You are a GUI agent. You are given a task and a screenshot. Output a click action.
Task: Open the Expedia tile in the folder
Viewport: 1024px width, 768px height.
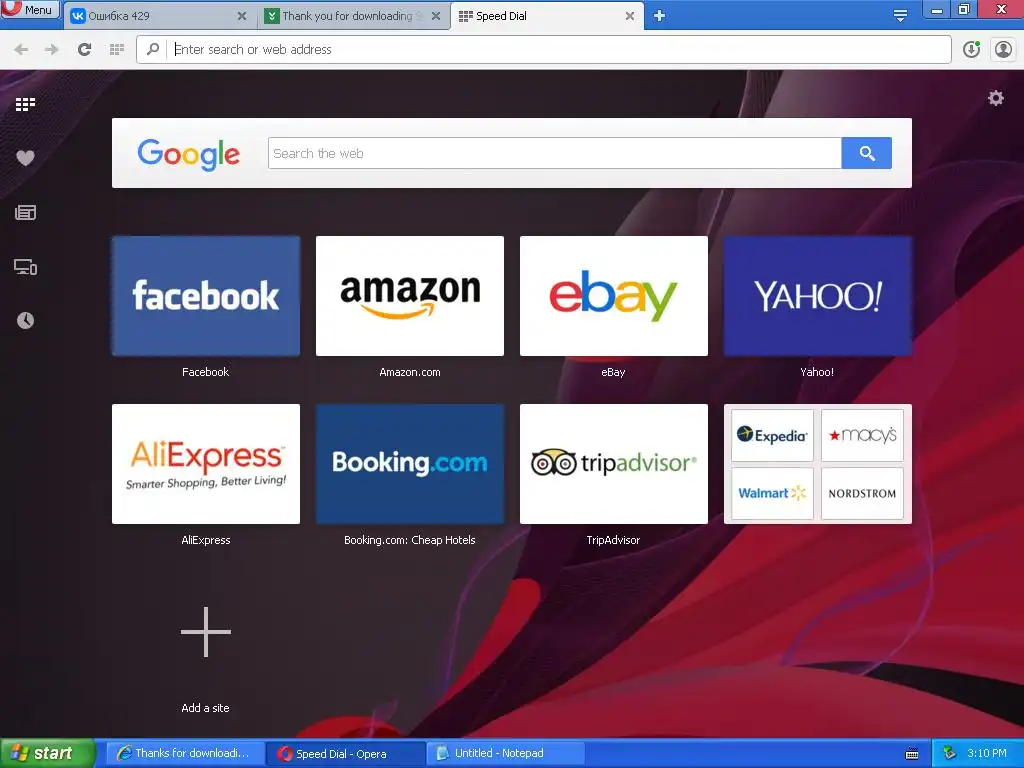[x=772, y=436]
